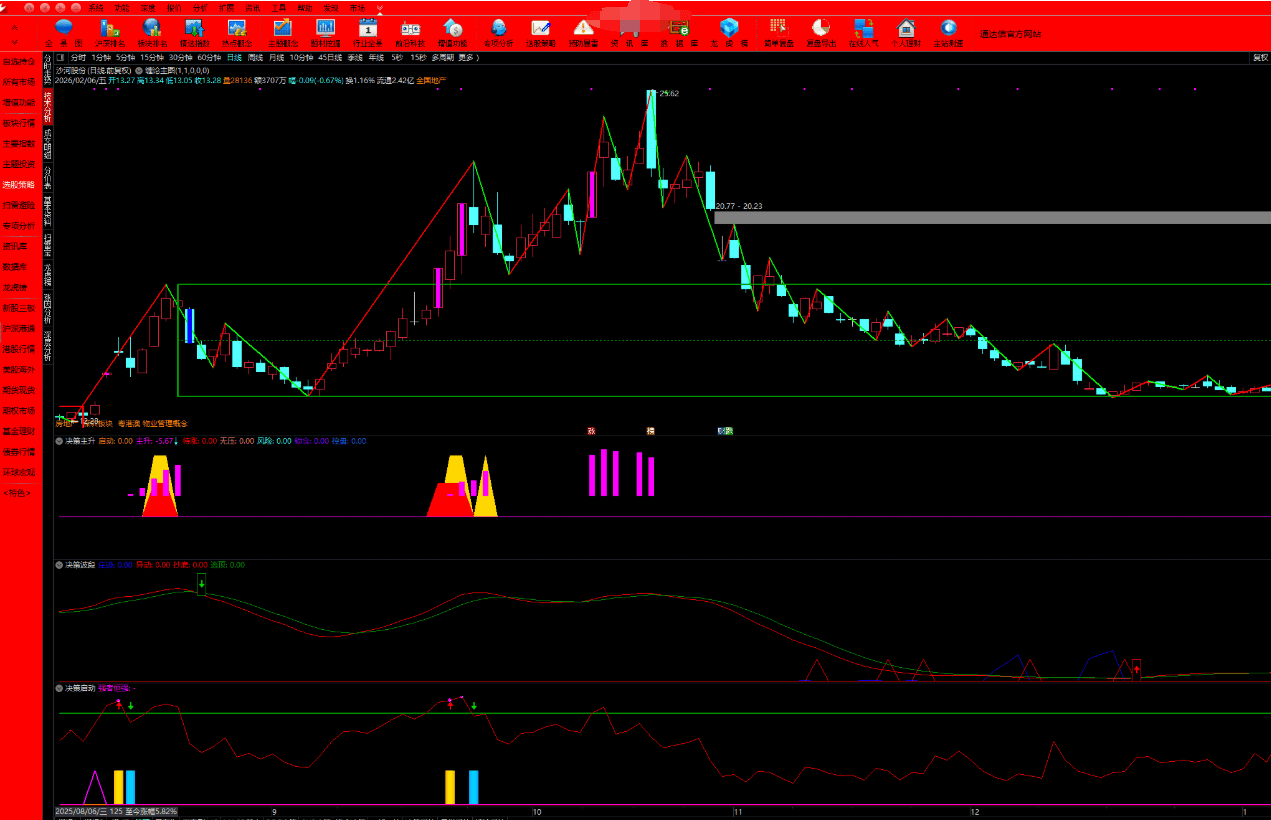The height and width of the screenshot is (820, 1271).
Task: Toggle the 决策波段 indicator circle marker
Action: coord(60,565)
